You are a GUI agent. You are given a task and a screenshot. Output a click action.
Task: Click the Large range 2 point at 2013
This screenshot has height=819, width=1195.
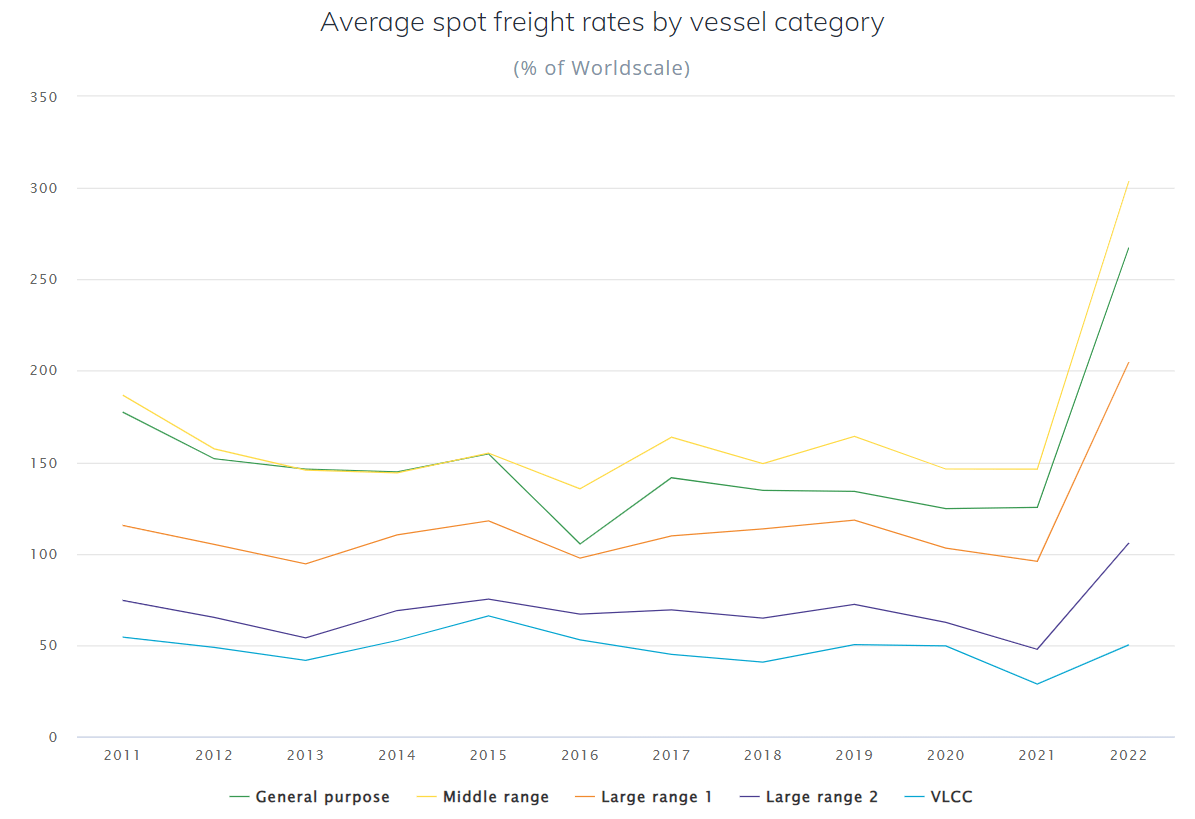coord(305,638)
